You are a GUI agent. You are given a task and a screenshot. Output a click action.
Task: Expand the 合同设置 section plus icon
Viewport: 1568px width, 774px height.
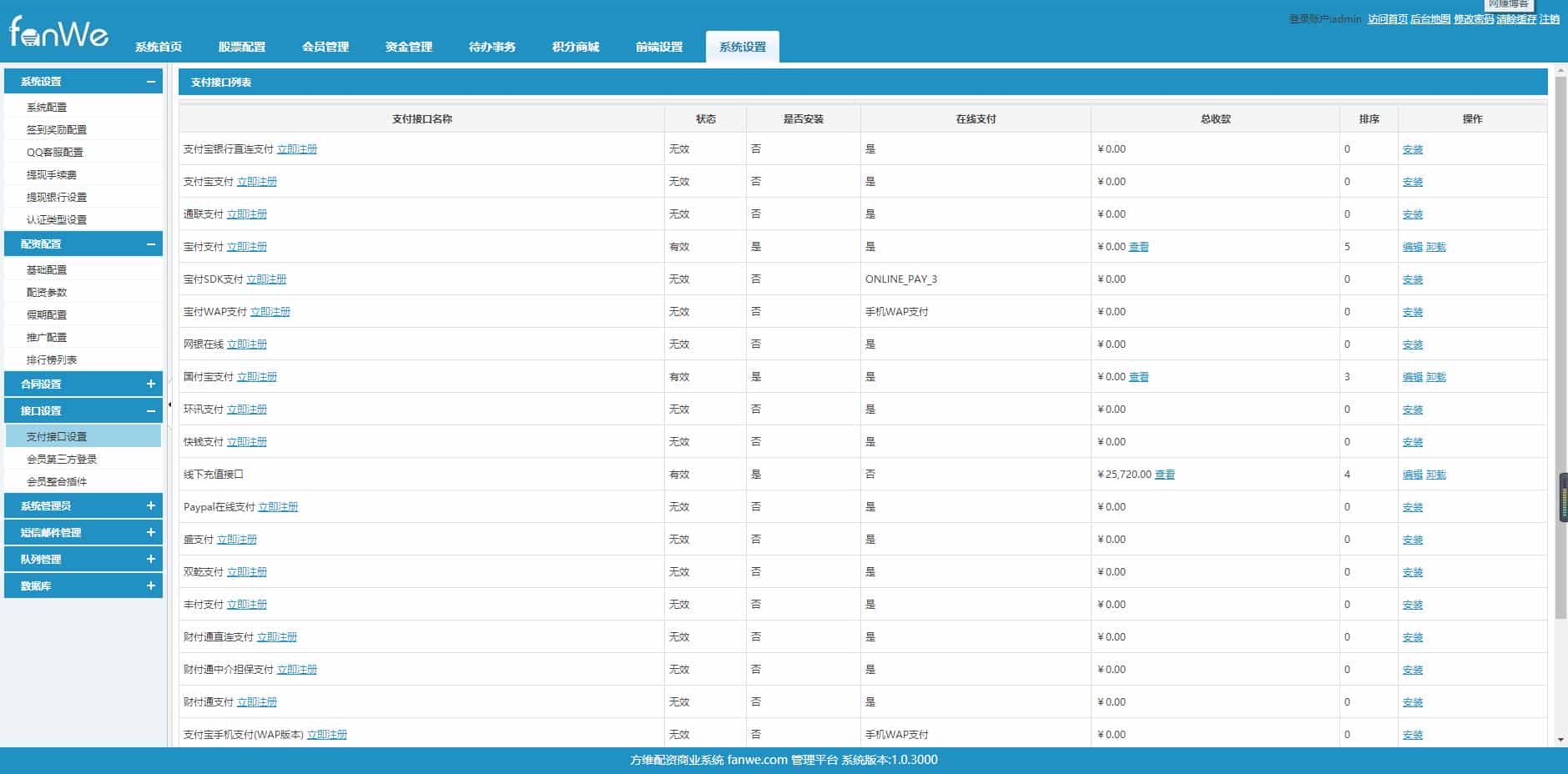(x=150, y=384)
